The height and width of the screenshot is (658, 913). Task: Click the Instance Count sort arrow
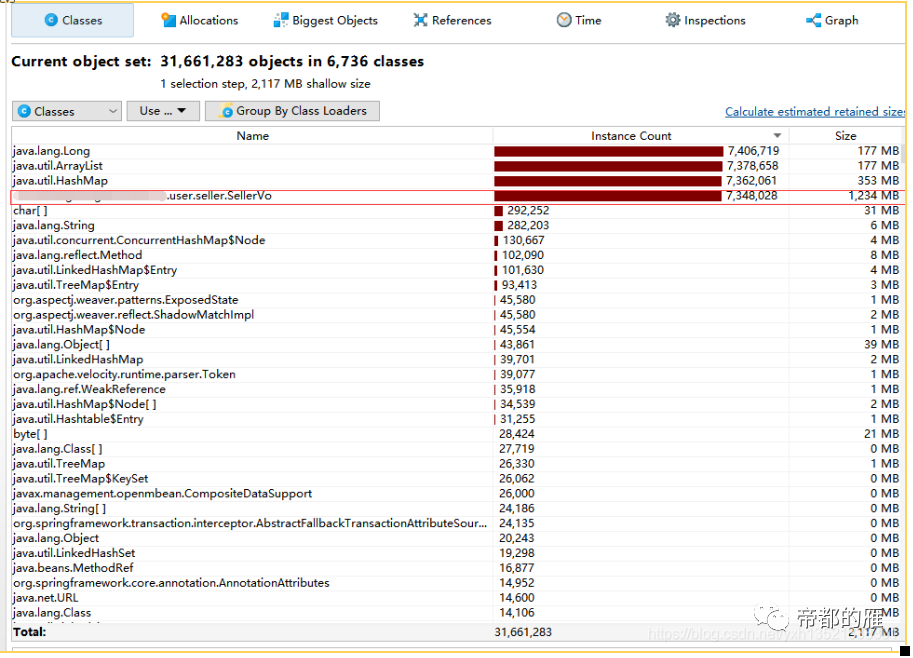777,136
